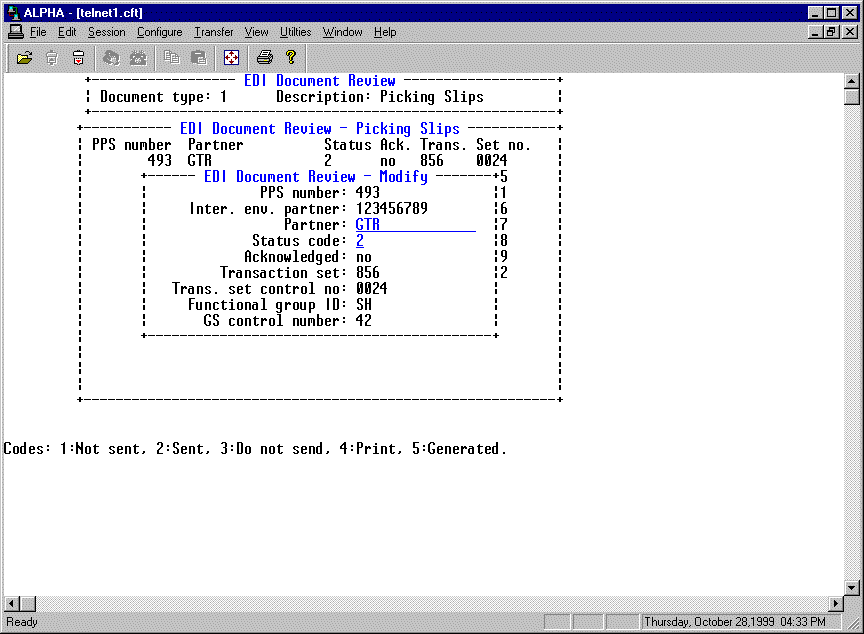Screen dimensions: 864x634
Task: Click the open folder toolbar icon
Action: (x=25, y=57)
